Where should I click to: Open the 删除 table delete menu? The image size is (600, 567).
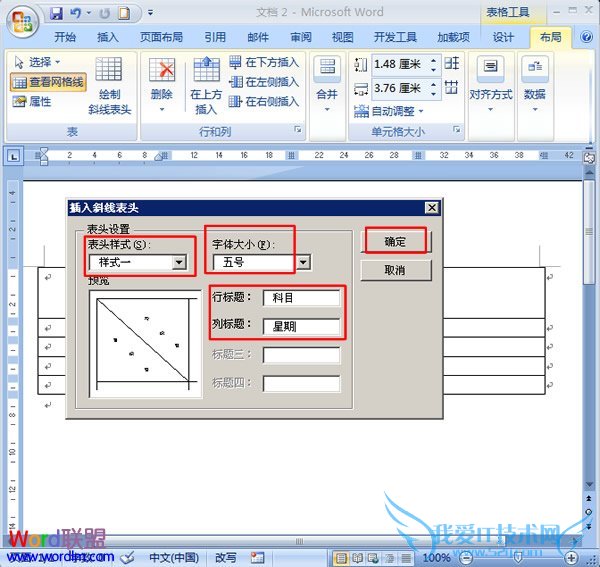[162, 84]
